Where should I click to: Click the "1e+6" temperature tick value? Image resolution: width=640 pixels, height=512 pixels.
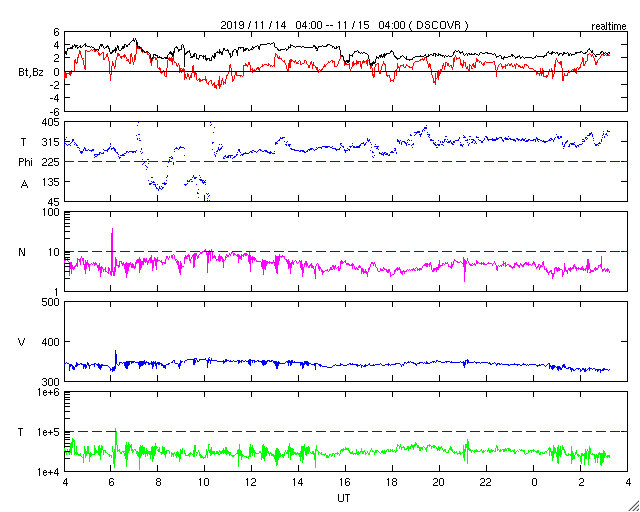[49, 392]
